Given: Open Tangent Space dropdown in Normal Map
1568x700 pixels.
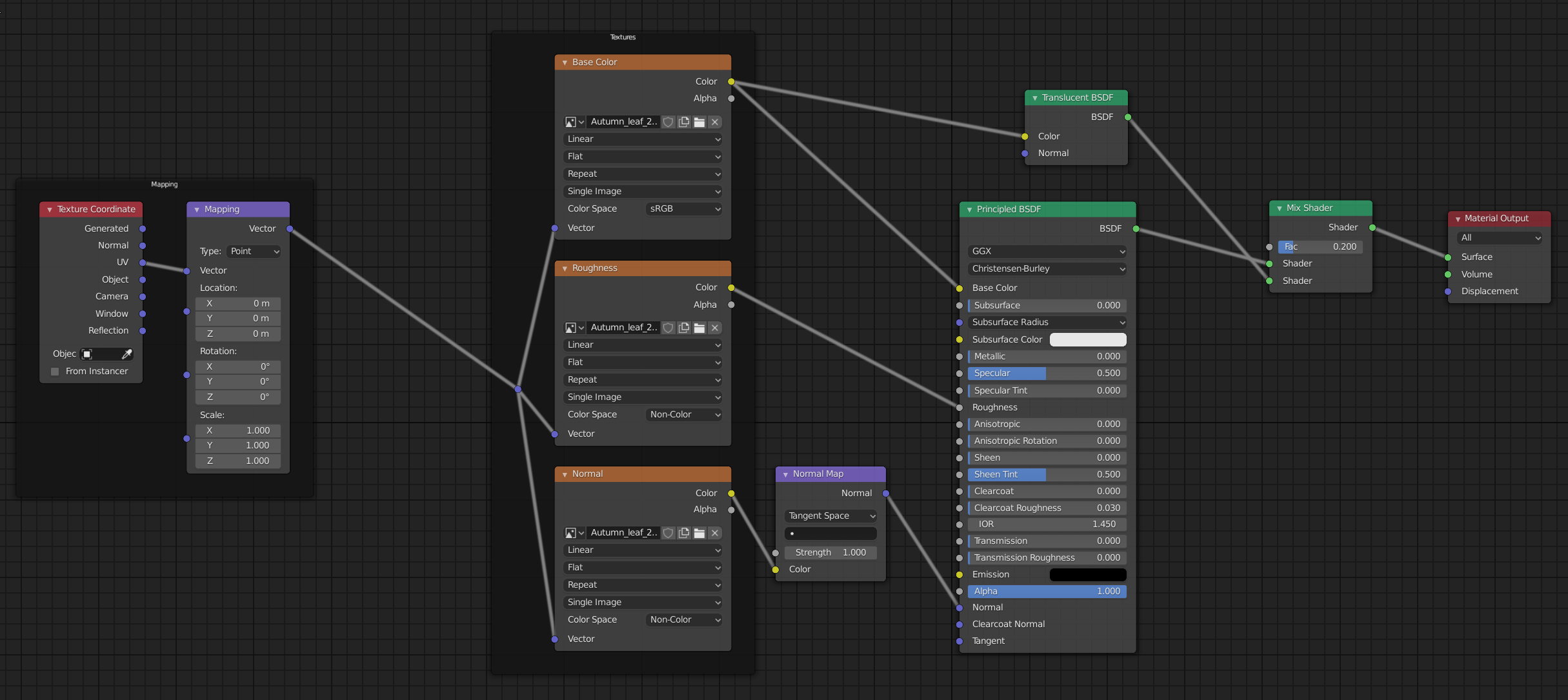Looking at the screenshot, I should pyautogui.click(x=830, y=516).
